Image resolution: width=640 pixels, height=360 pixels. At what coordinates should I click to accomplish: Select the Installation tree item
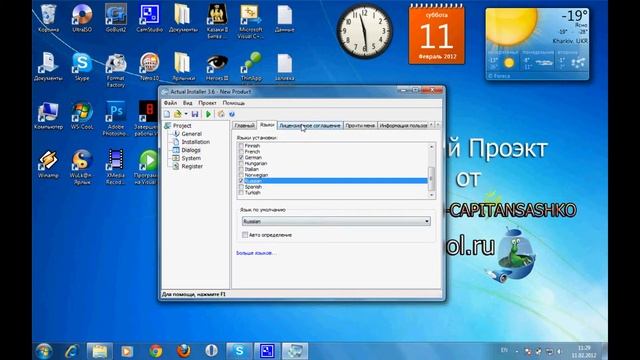[x=196, y=142]
